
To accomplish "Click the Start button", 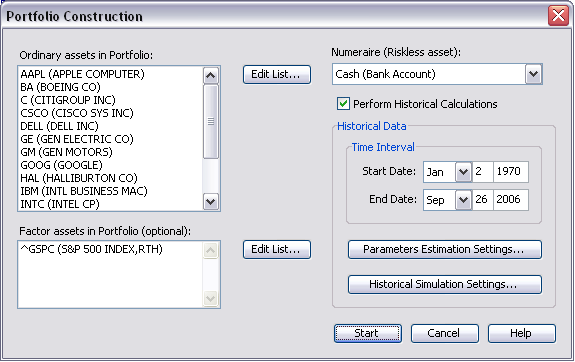I will (x=368, y=333).
